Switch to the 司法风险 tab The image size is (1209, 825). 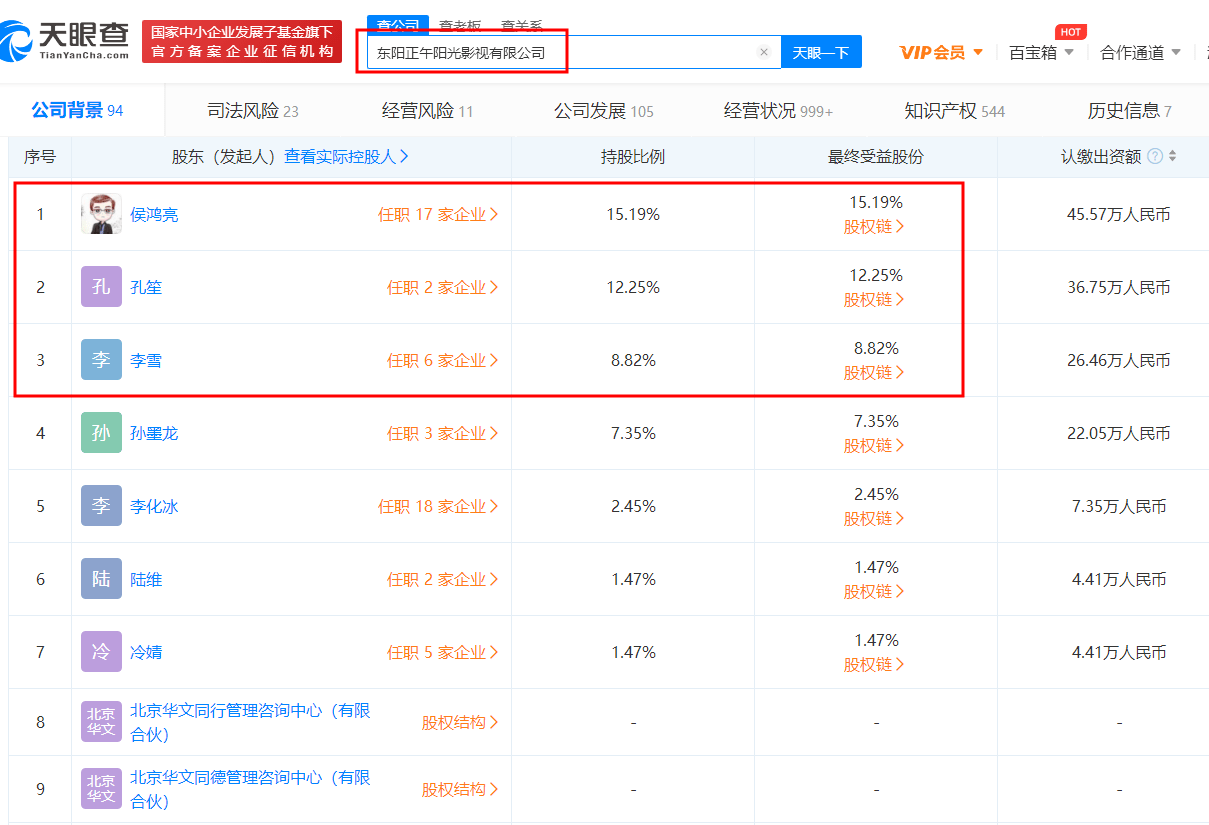click(x=252, y=111)
